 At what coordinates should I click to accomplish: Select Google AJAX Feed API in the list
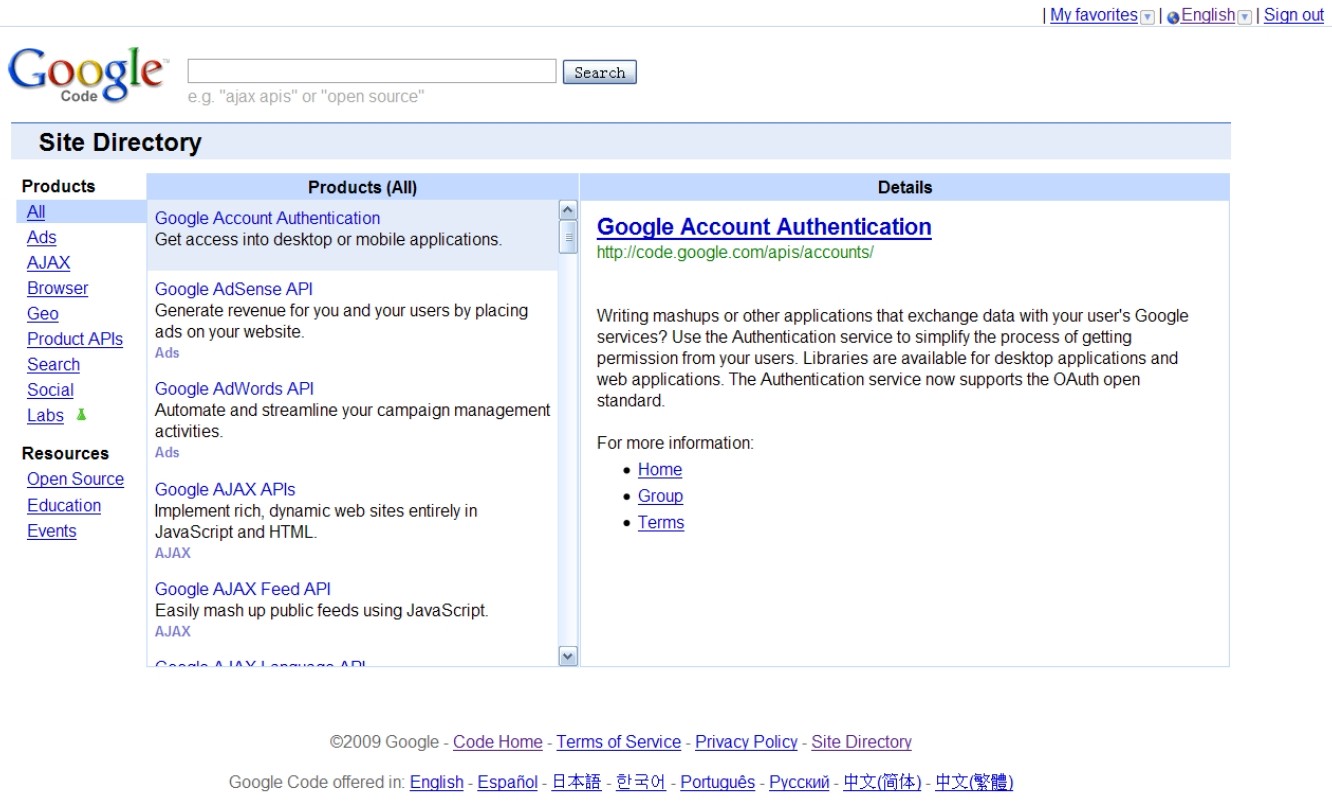click(243, 589)
